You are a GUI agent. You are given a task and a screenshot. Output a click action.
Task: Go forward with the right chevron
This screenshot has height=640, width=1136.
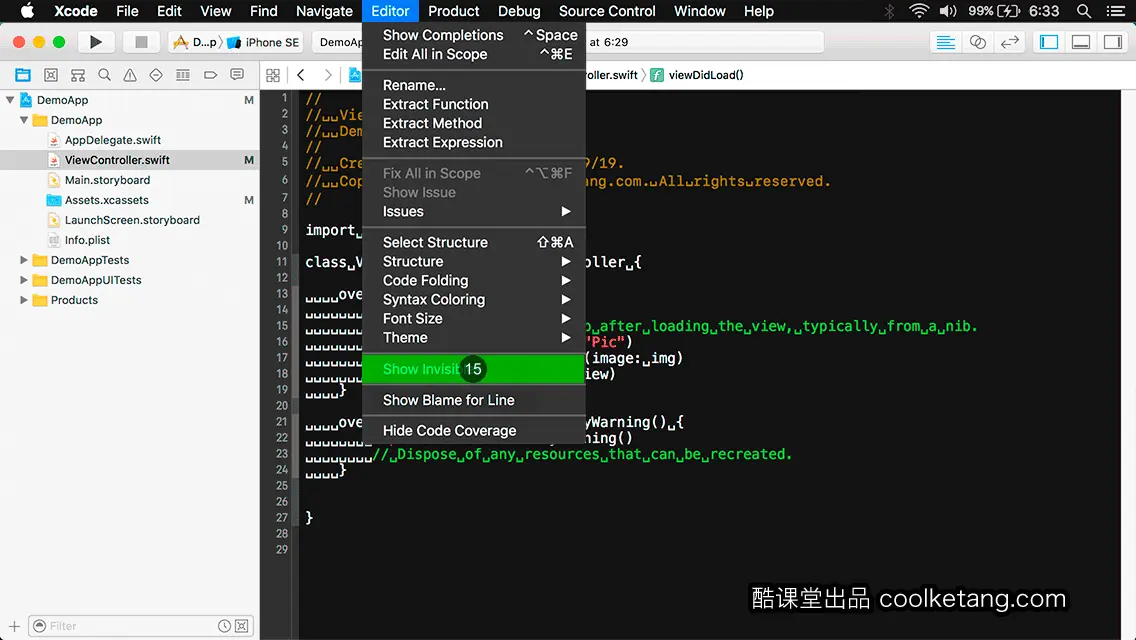[327, 75]
